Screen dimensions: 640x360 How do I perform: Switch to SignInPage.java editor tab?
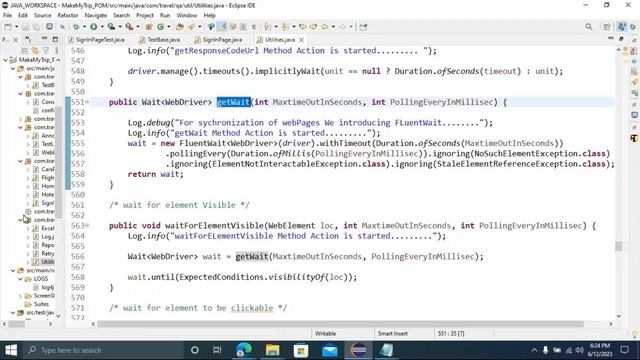tap(218, 40)
